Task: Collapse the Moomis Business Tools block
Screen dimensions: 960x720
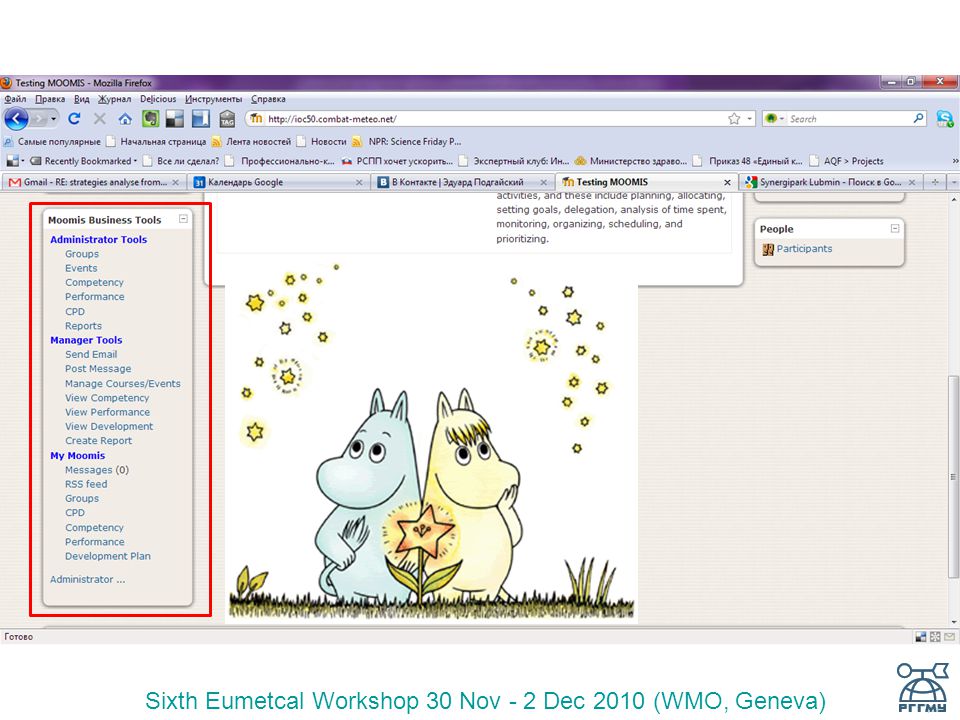Action: coord(183,219)
